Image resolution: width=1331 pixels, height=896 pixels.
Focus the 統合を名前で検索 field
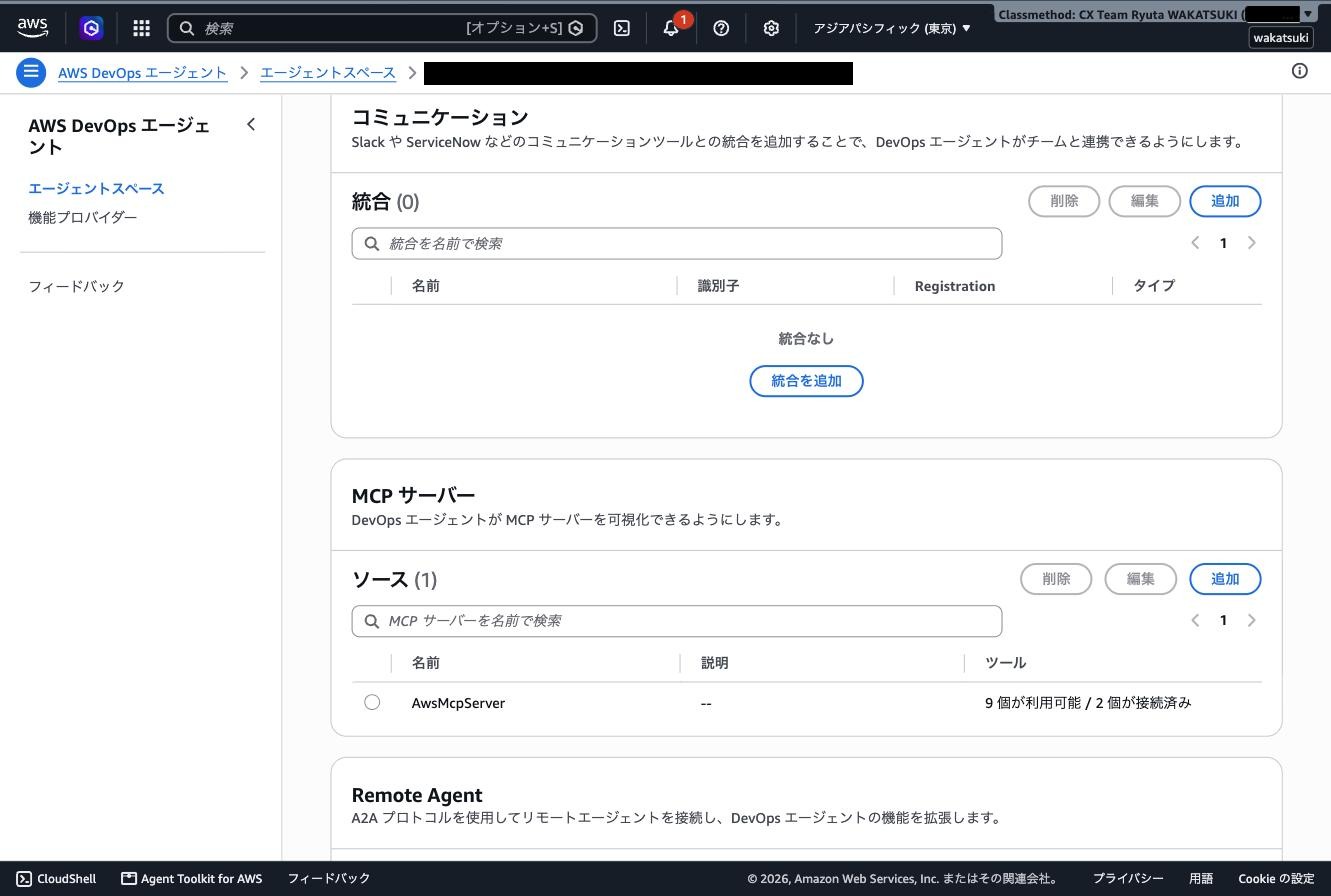click(x=677, y=243)
